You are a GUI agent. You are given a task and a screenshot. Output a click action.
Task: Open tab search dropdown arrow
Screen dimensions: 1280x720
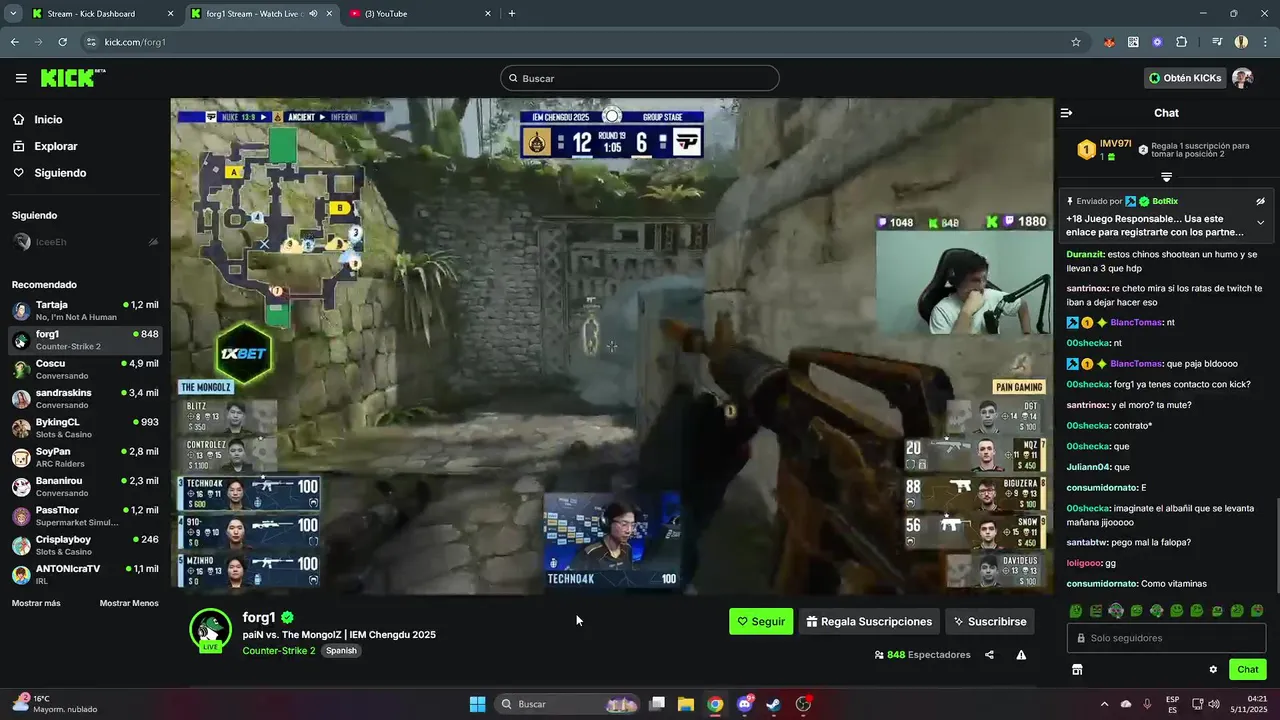[13, 14]
